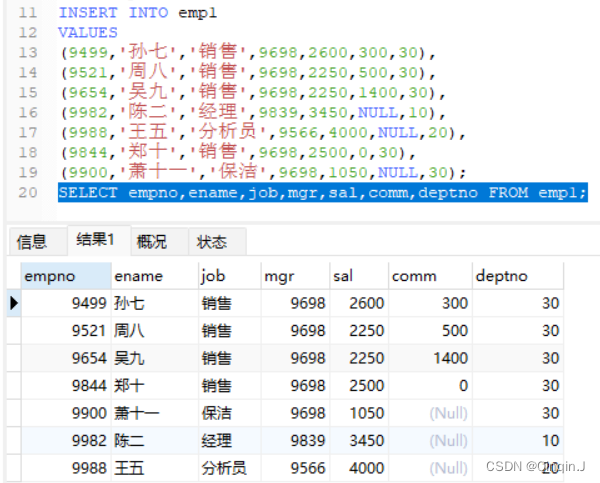Click the (Null) comm cell for 陈二
Image resolution: width=600 pixels, height=483 pixels.
pos(430,441)
